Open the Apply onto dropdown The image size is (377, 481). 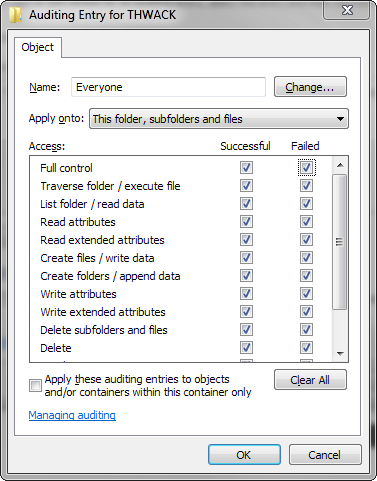click(219, 119)
